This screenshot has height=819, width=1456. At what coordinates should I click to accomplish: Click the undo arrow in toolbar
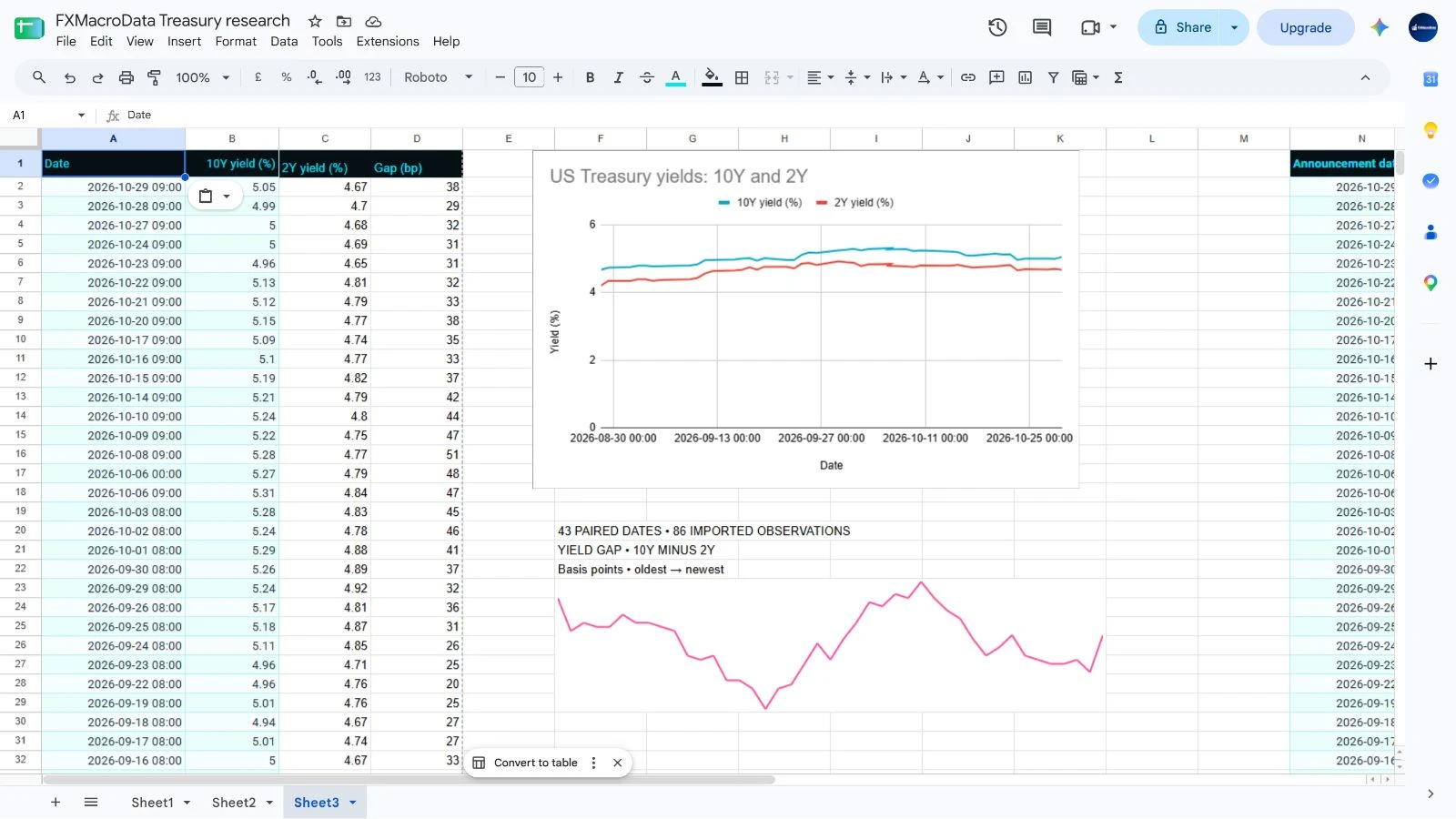(69, 77)
